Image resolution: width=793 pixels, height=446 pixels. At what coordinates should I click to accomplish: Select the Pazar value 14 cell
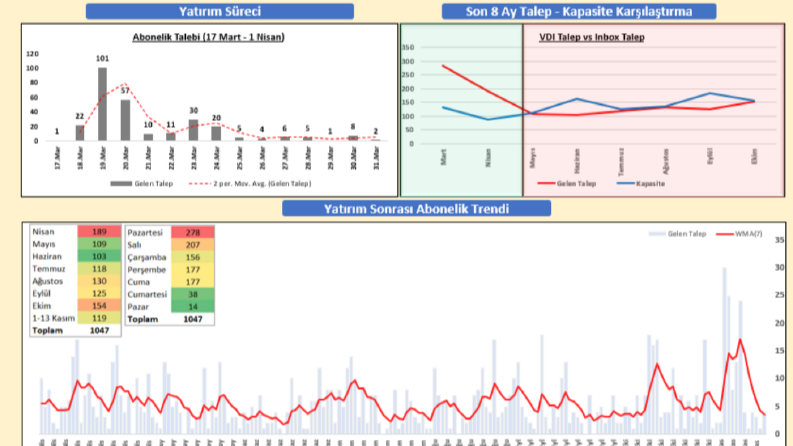click(x=193, y=306)
